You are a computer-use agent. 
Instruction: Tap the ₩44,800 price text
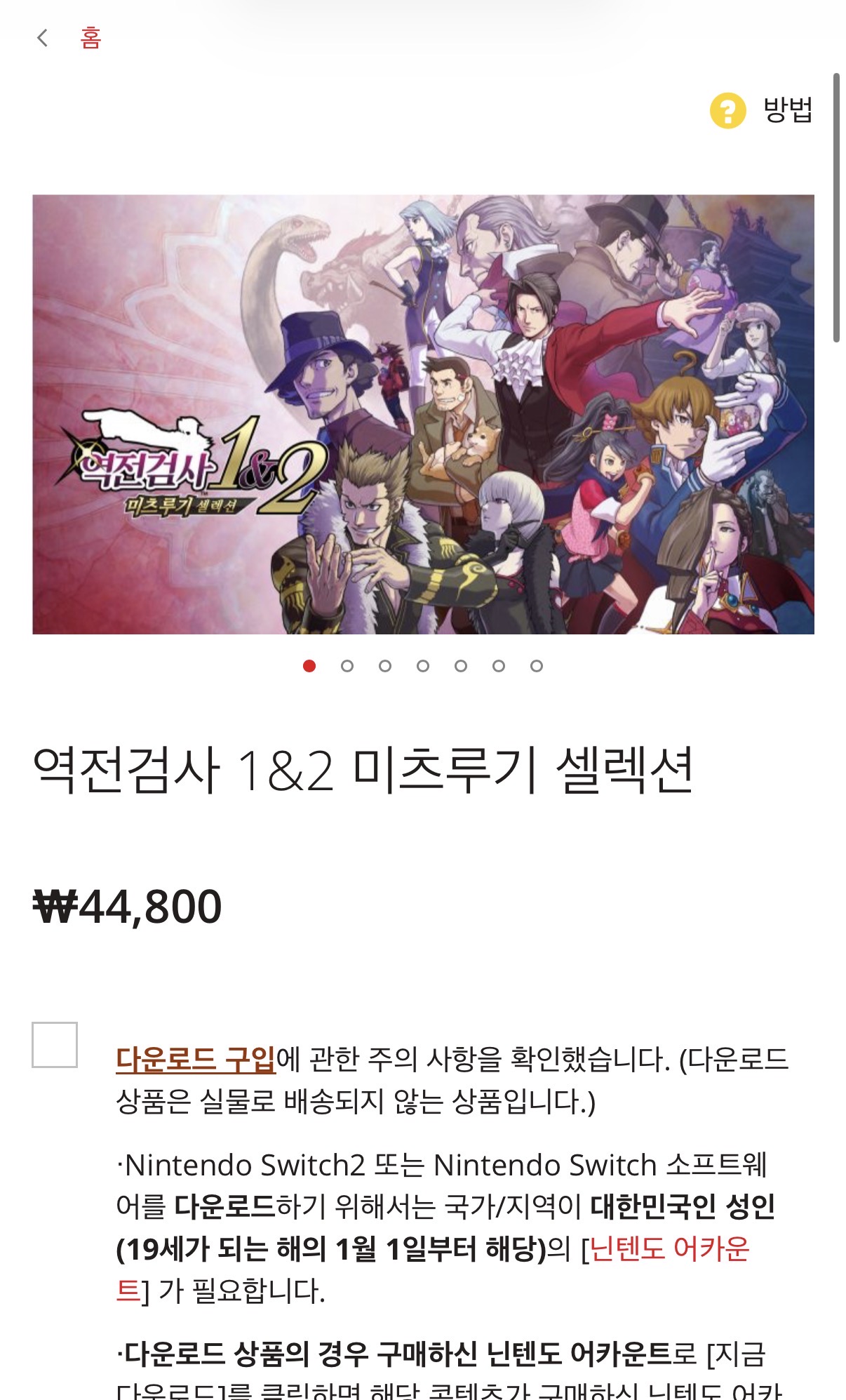pyautogui.click(x=128, y=907)
